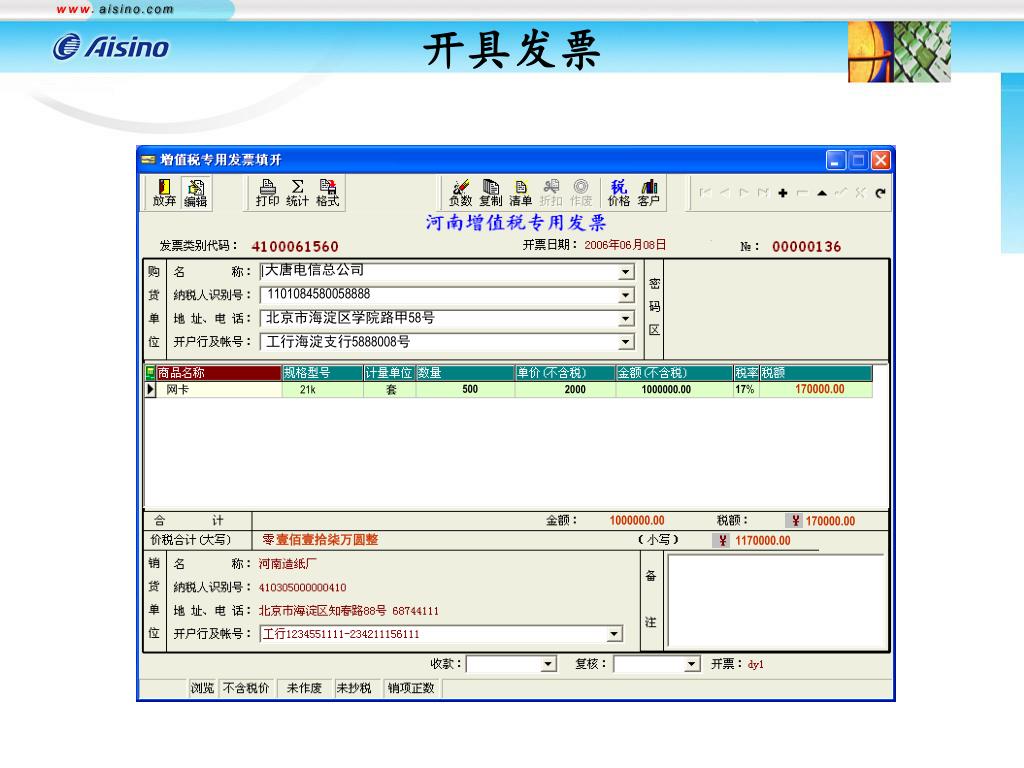Click the 不含税价 status bar entry
This screenshot has height=768, width=1024.
[246, 688]
